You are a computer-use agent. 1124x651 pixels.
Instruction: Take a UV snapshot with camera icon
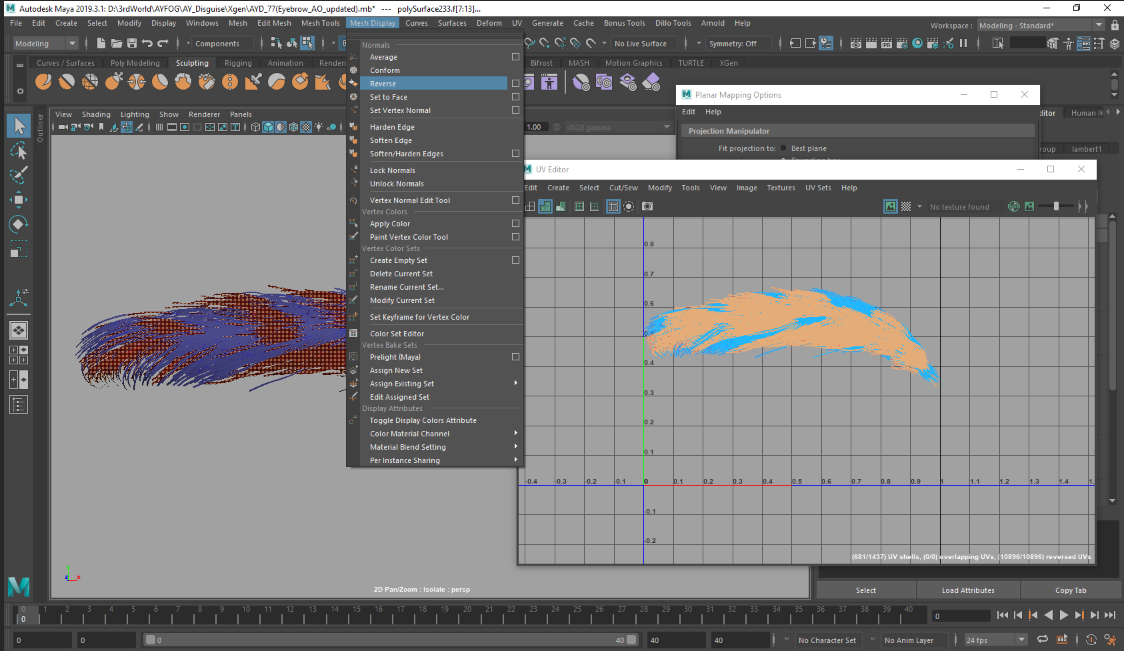647,207
